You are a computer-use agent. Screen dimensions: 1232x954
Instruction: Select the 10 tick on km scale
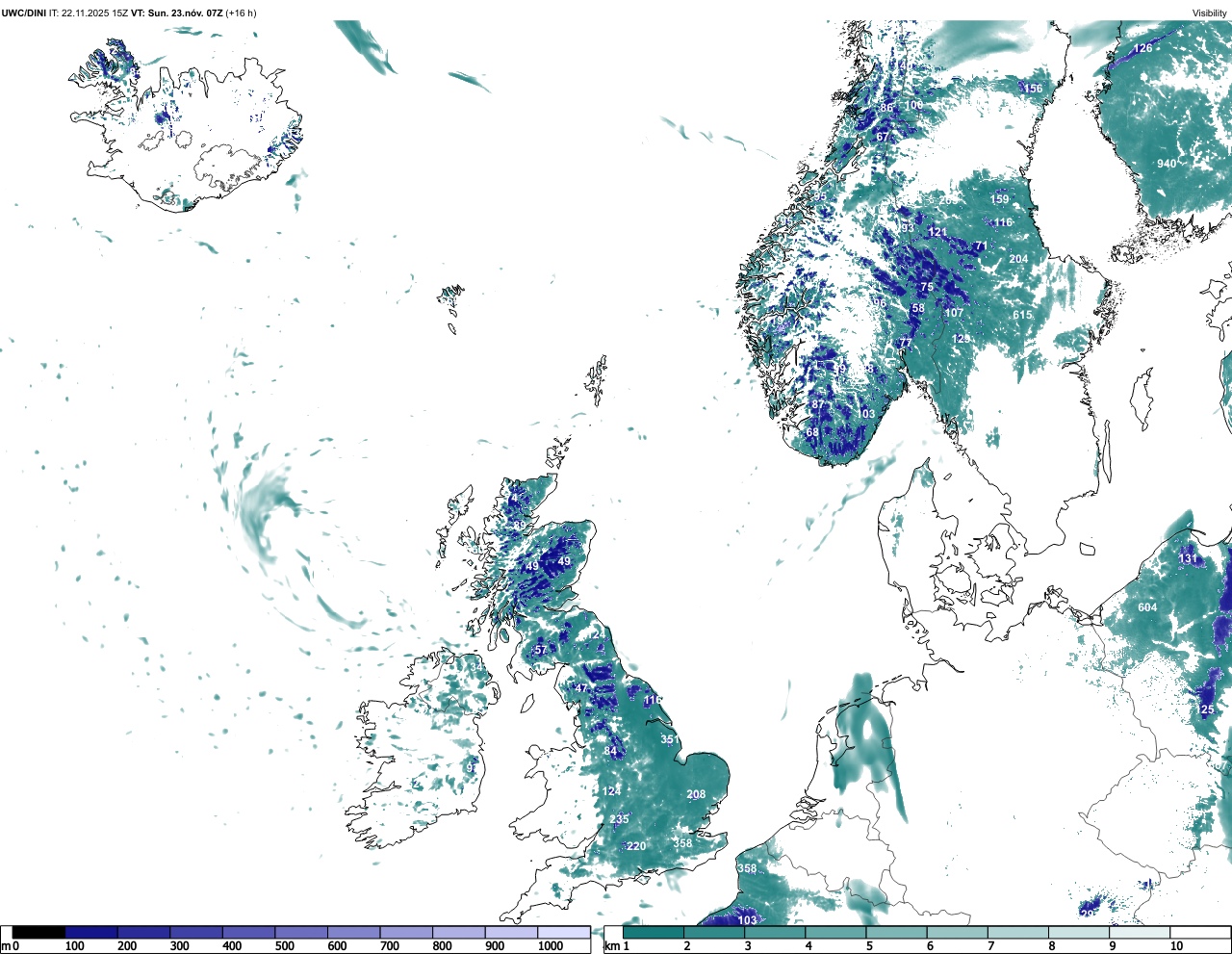(1177, 946)
